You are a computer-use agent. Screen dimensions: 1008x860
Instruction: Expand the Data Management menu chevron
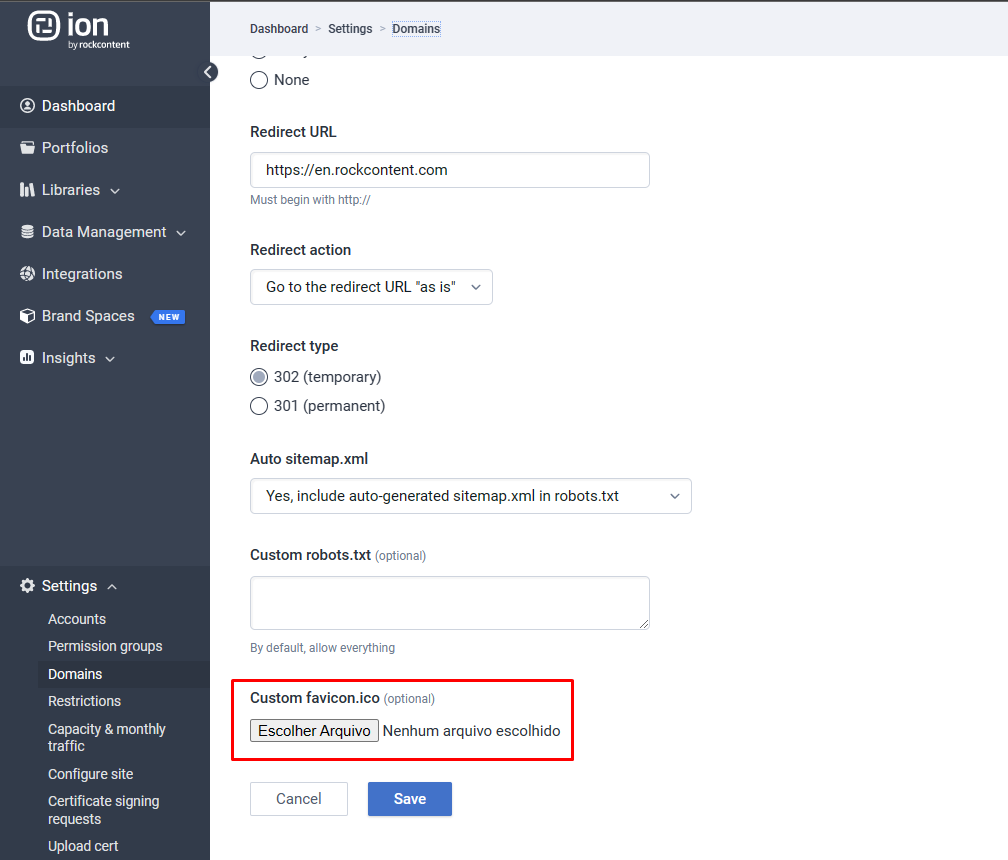click(181, 233)
